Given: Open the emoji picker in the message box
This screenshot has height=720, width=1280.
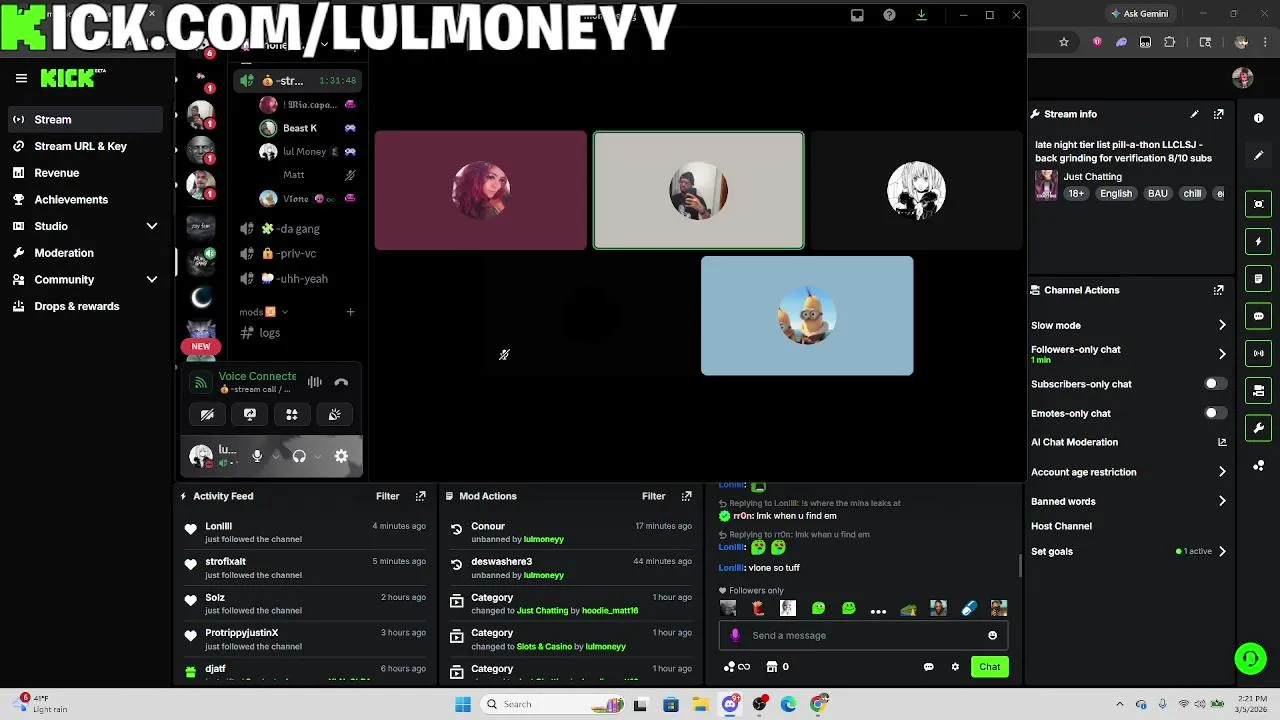Looking at the screenshot, I should pos(992,635).
